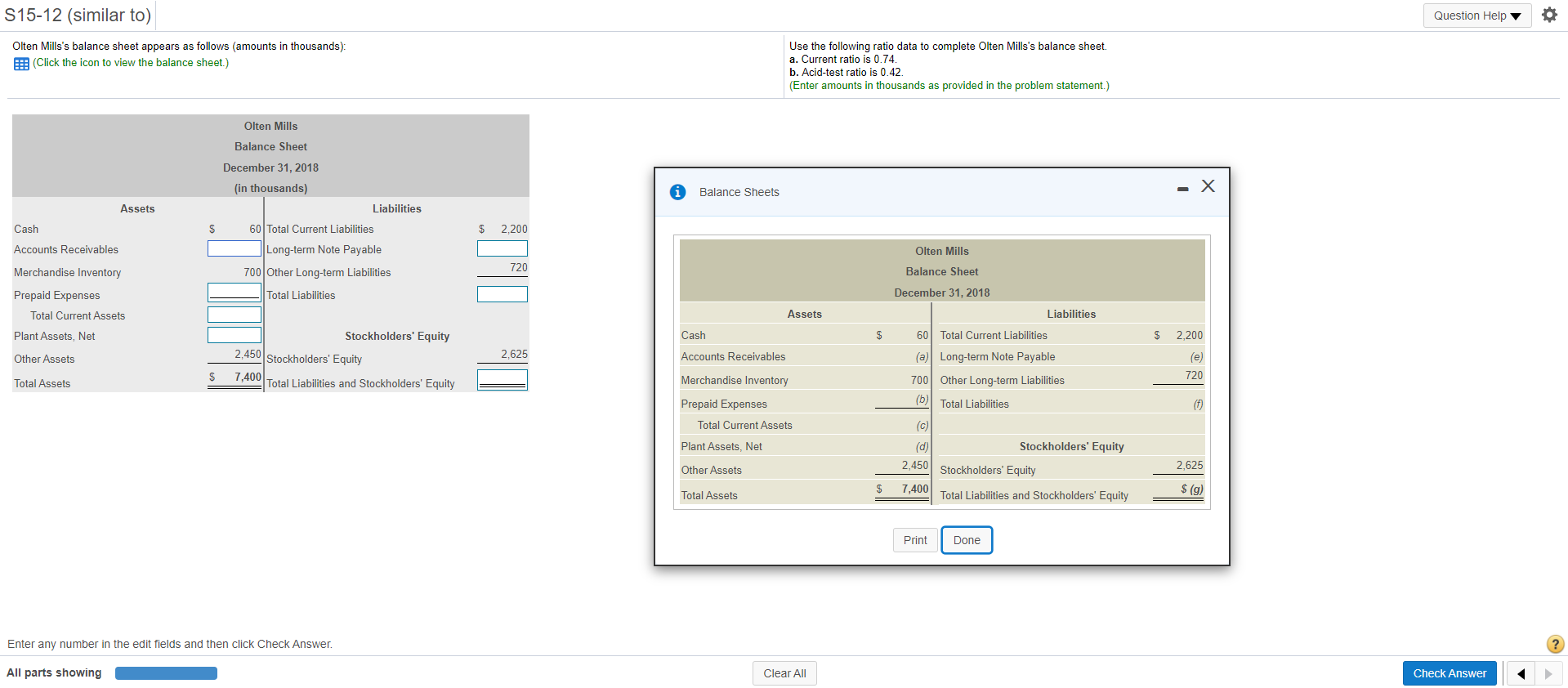Click the '(b)' Prepaid Expenses placeholder
The height and width of the screenshot is (688, 1568).
(x=922, y=400)
